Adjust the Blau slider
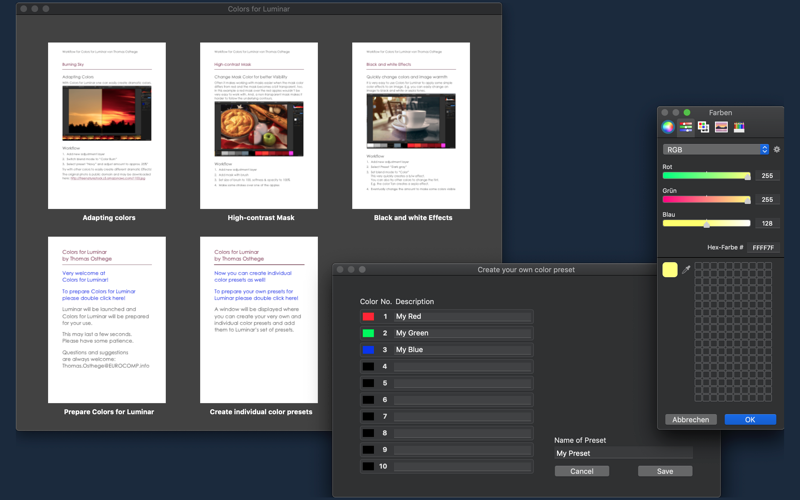Screen dimensions: 800x500 707,223
